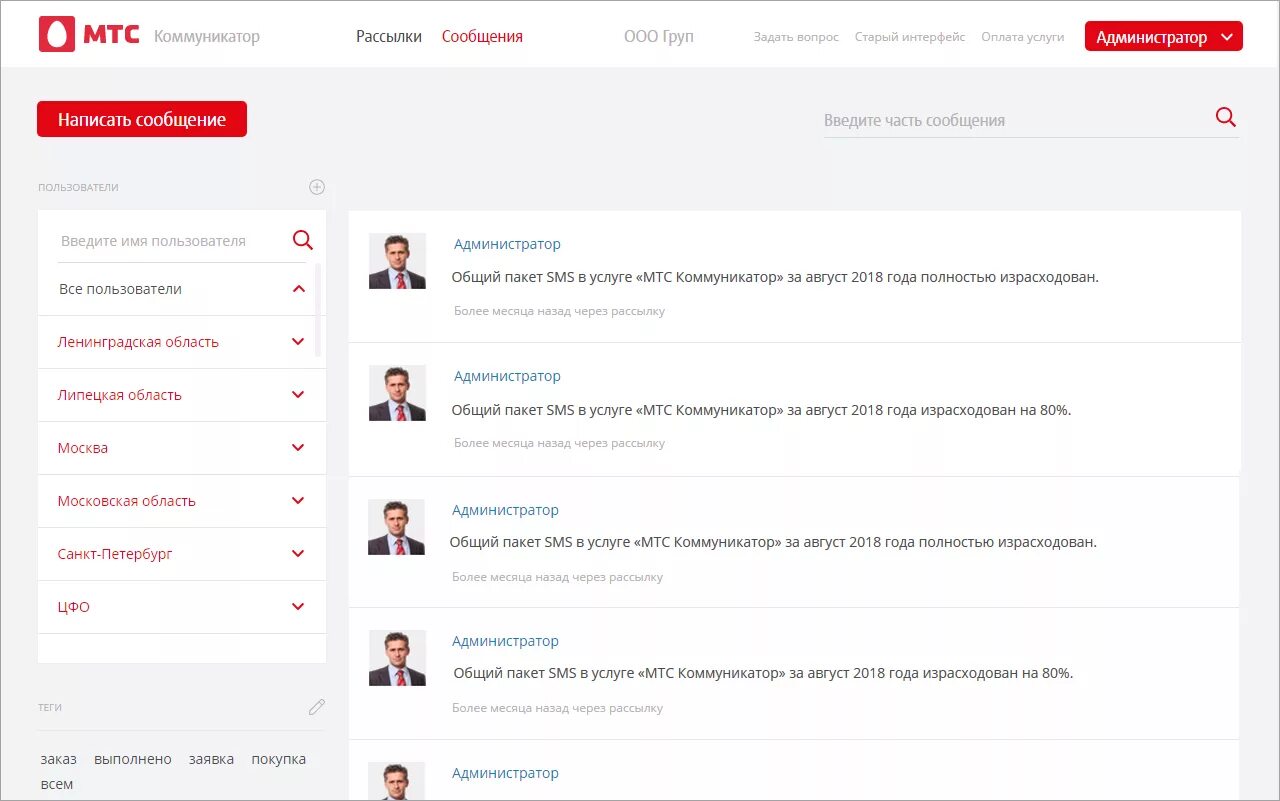The width and height of the screenshot is (1280, 801).
Task: Select the выполнено tag
Action: point(133,759)
